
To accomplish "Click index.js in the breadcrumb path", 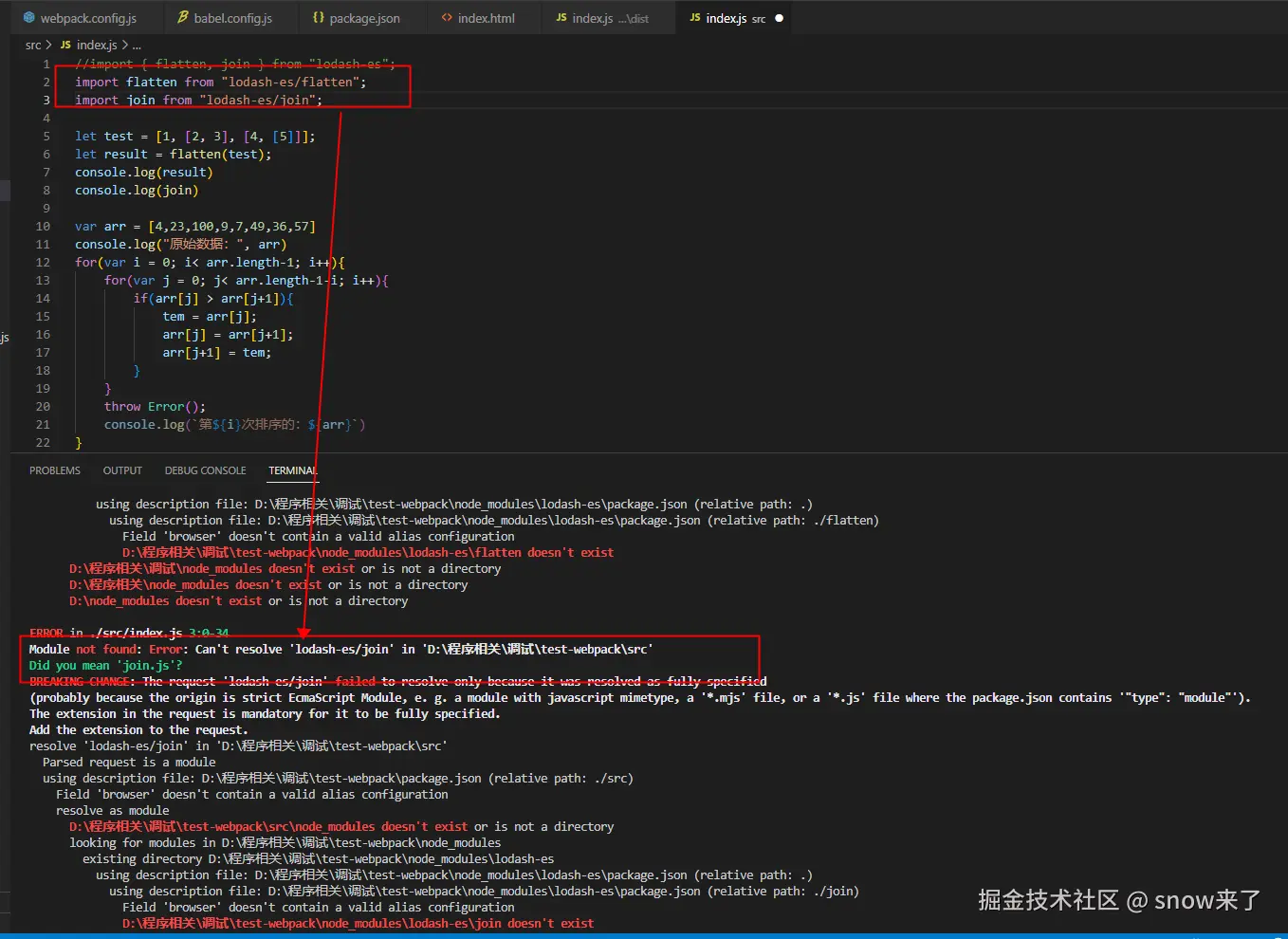I will [97, 45].
